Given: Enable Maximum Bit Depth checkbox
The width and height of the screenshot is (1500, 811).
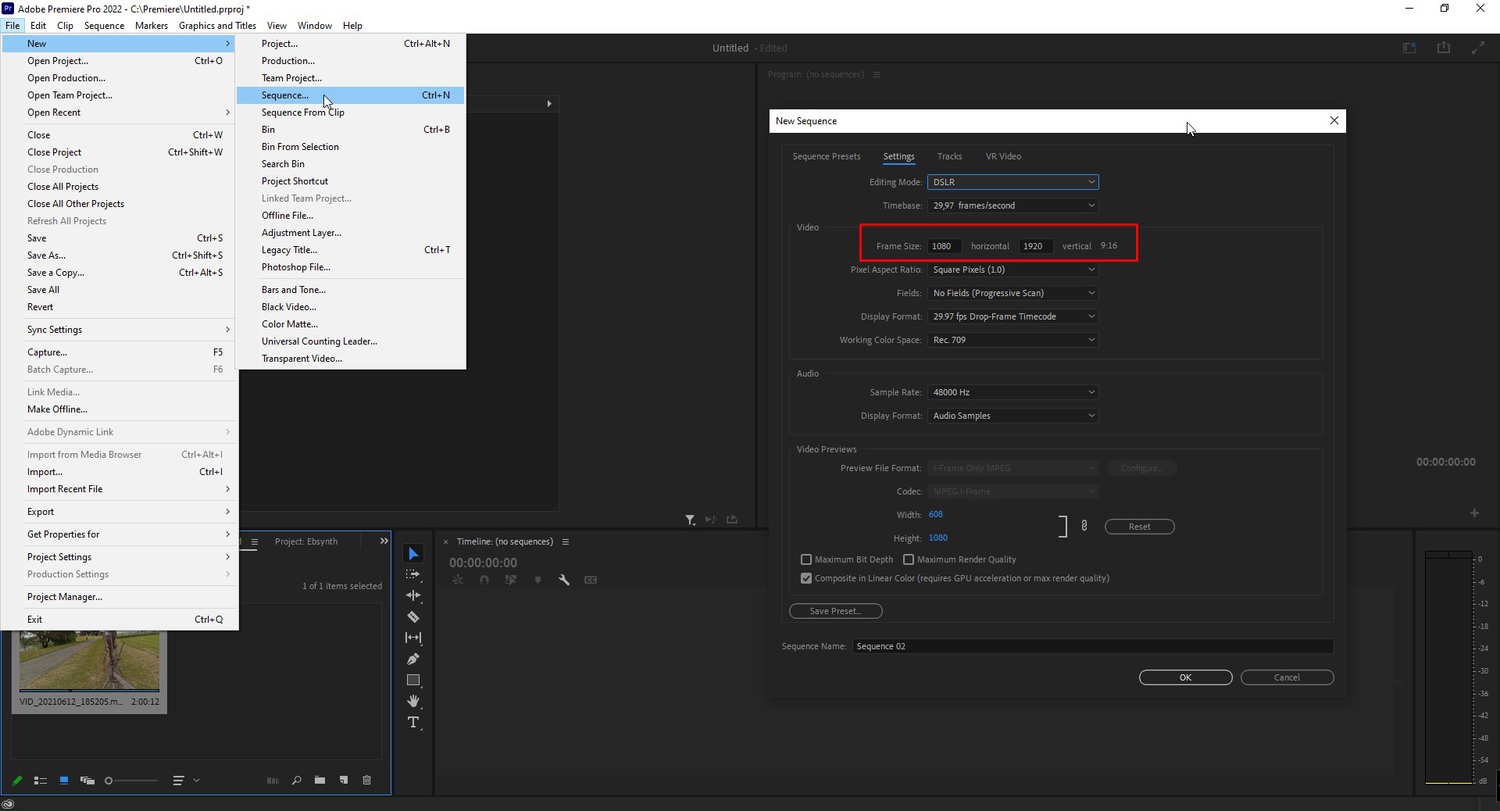Looking at the screenshot, I should click(806, 560).
